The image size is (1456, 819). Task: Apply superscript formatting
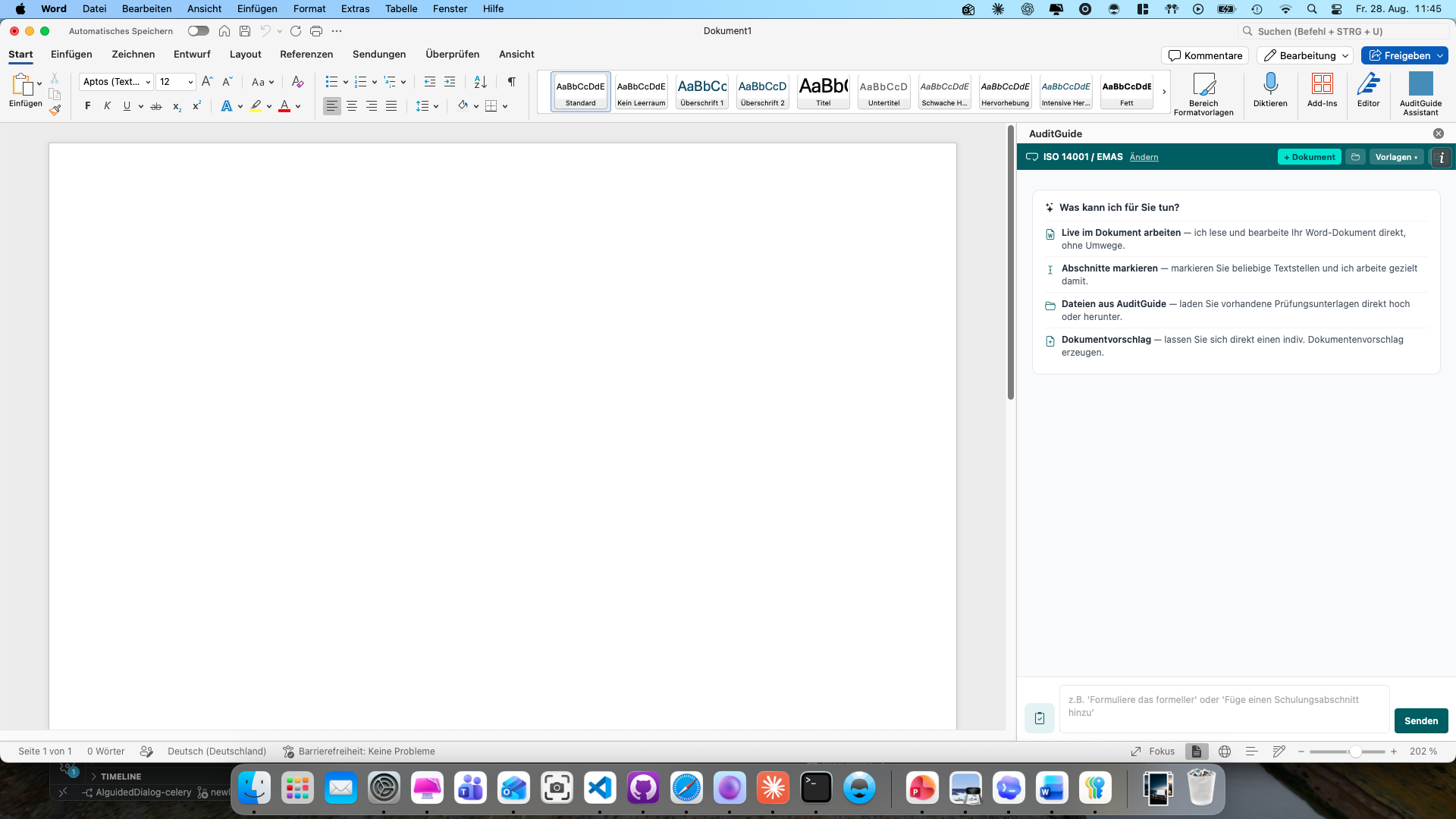click(196, 106)
